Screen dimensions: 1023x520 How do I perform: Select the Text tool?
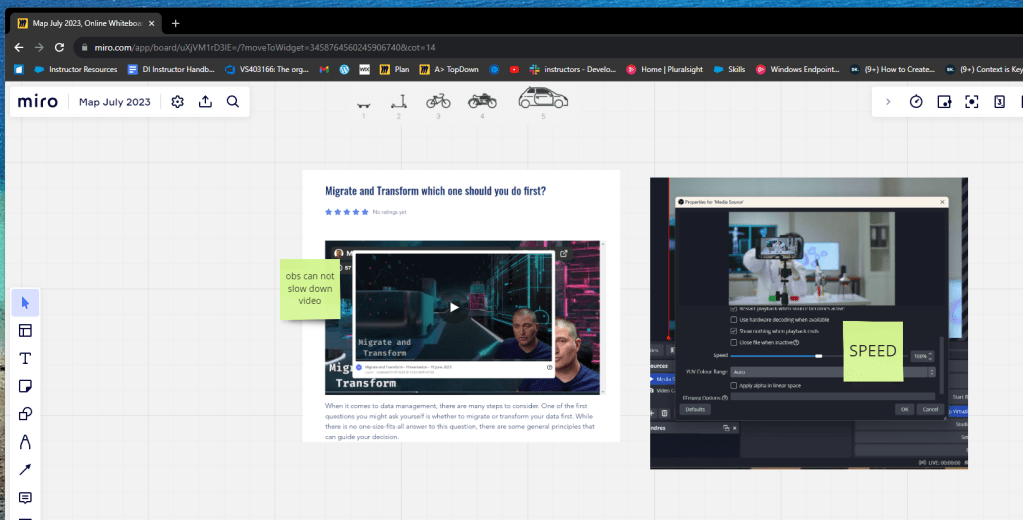coord(25,358)
